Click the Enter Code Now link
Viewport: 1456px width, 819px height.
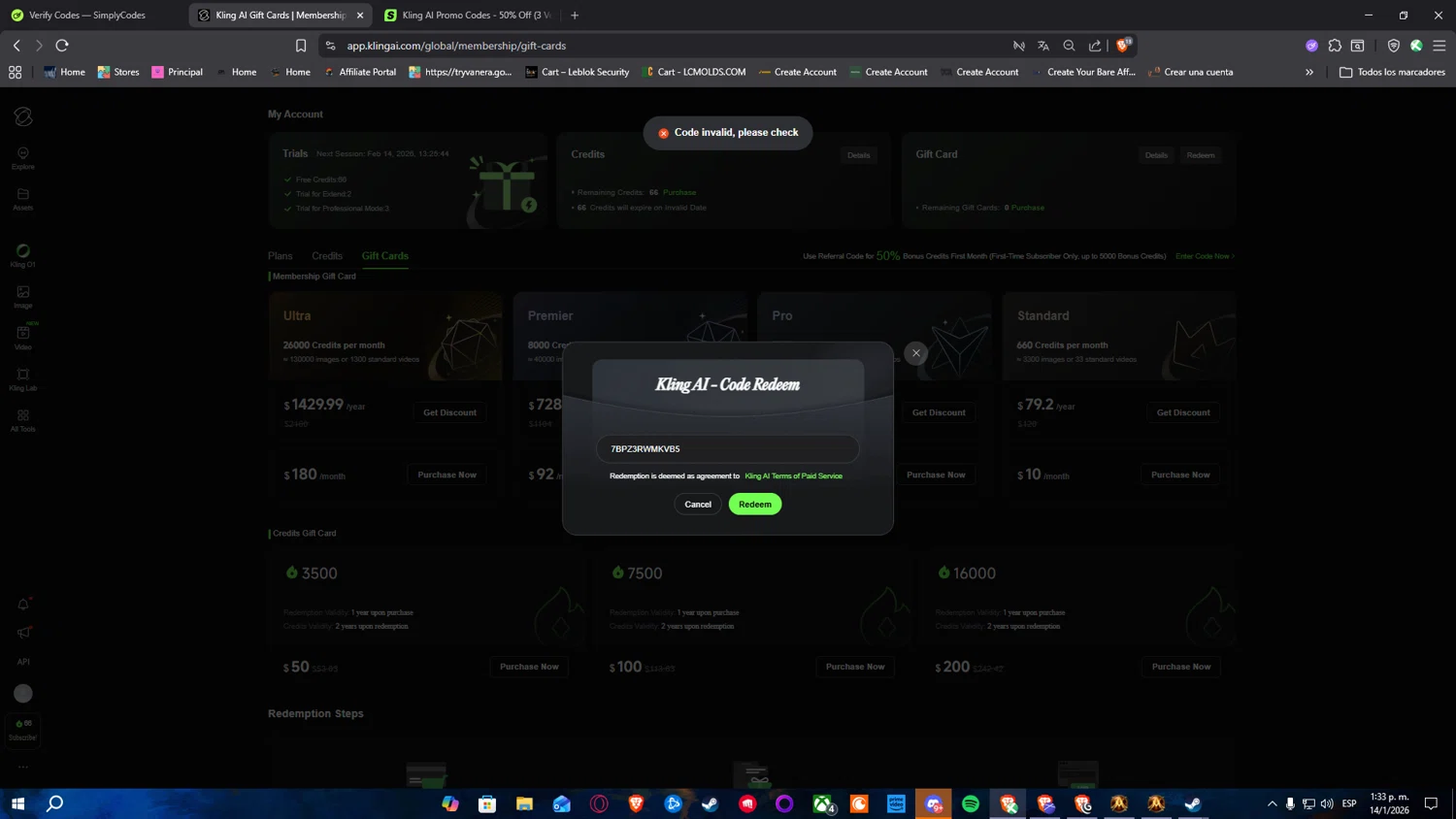tap(1205, 256)
